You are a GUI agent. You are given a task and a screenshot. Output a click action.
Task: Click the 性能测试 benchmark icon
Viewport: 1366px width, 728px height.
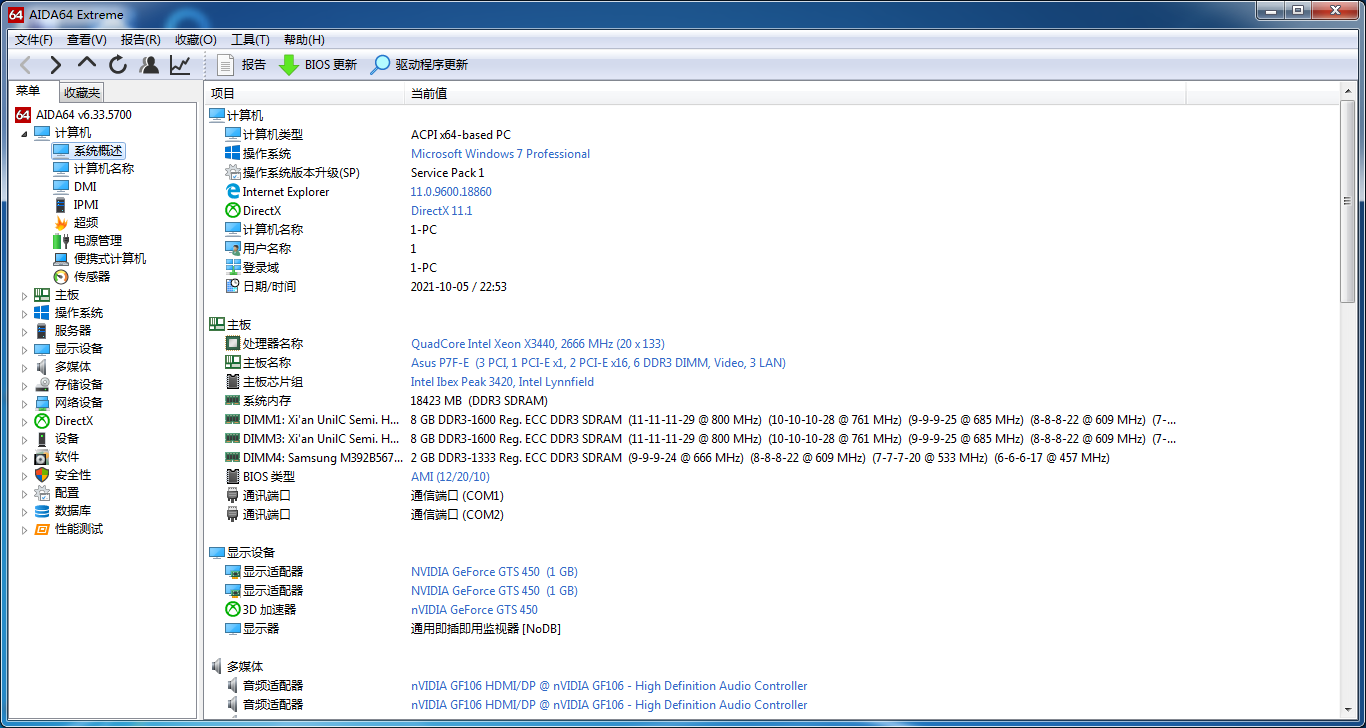point(42,529)
